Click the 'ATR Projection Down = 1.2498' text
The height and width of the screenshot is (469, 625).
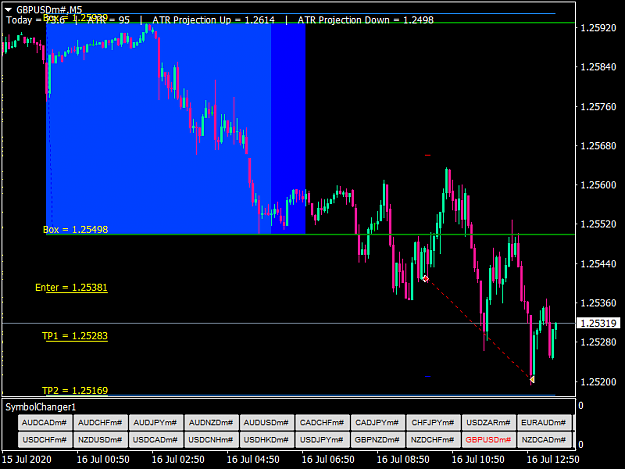[366, 20]
